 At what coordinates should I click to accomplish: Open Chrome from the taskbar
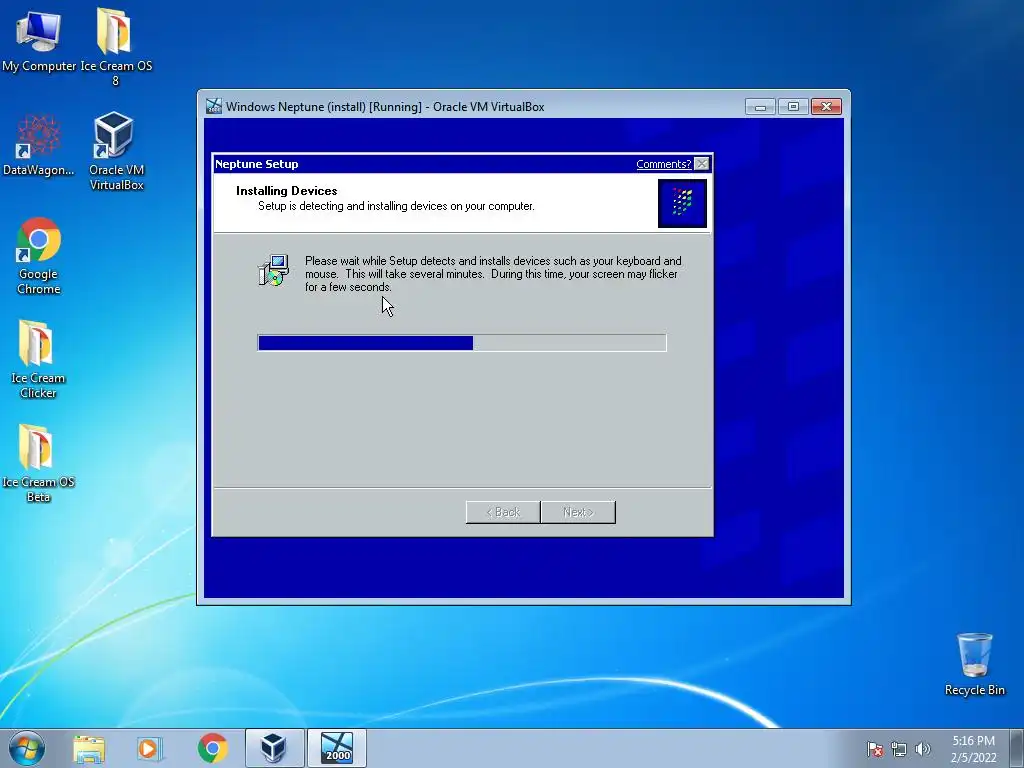(213, 748)
